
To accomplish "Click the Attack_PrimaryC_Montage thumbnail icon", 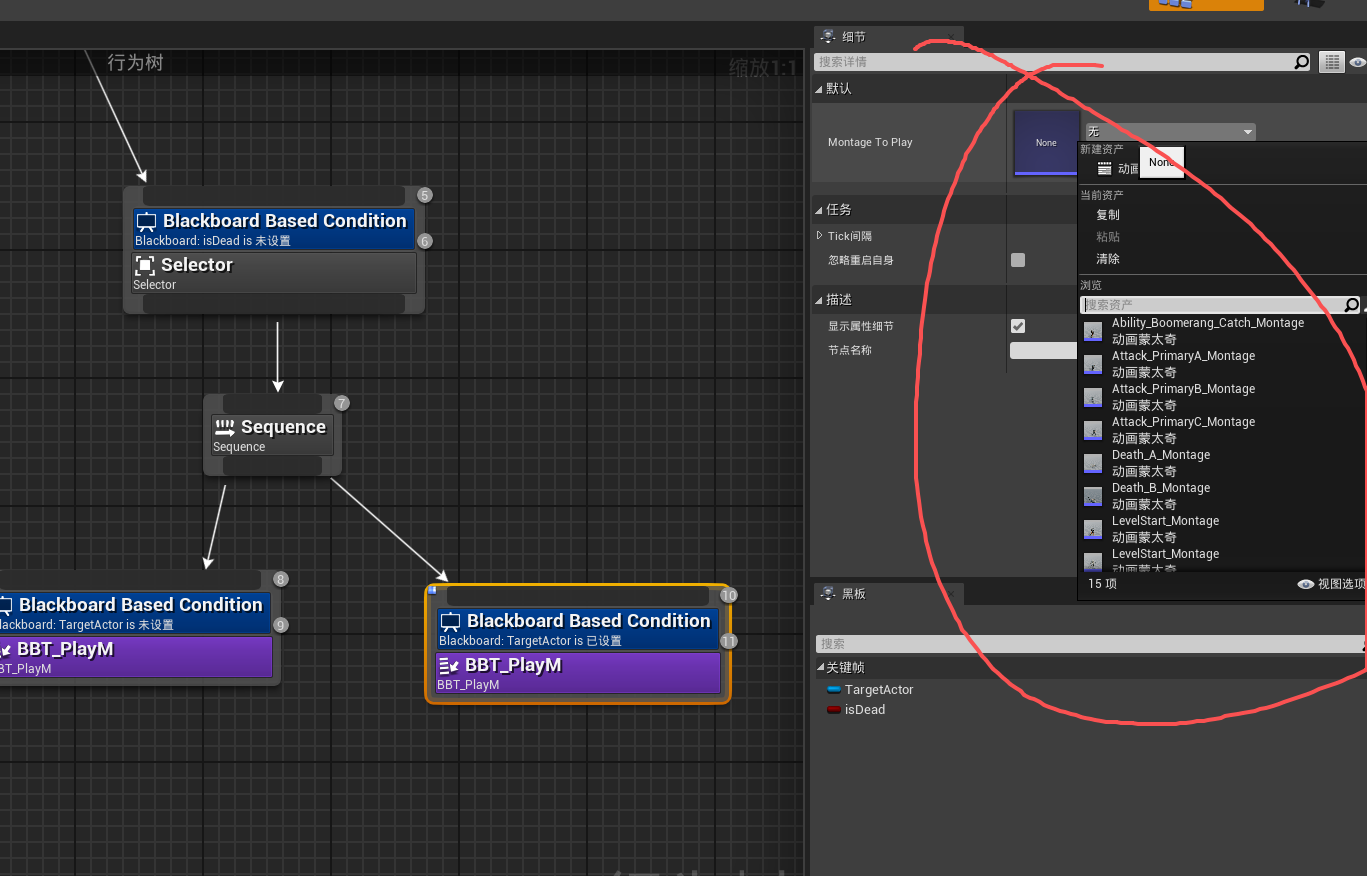I will coord(1093,430).
